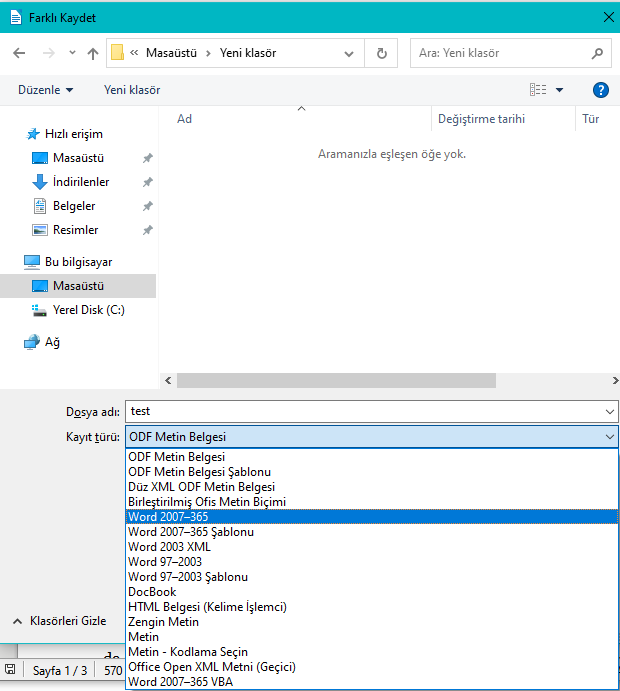Collapse the Kayıt türü combo box
The image size is (620, 691).
pos(610,437)
